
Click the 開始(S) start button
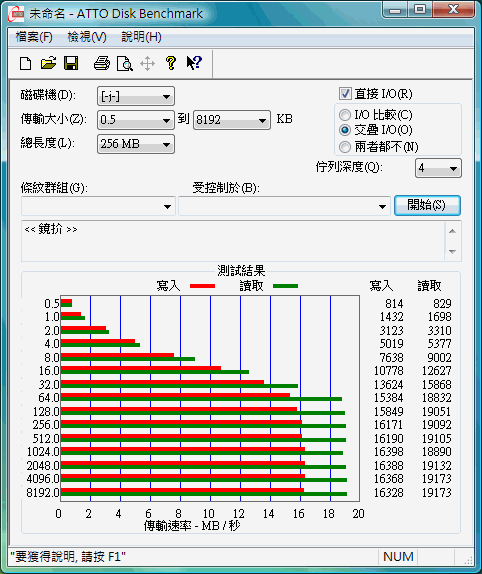427,205
